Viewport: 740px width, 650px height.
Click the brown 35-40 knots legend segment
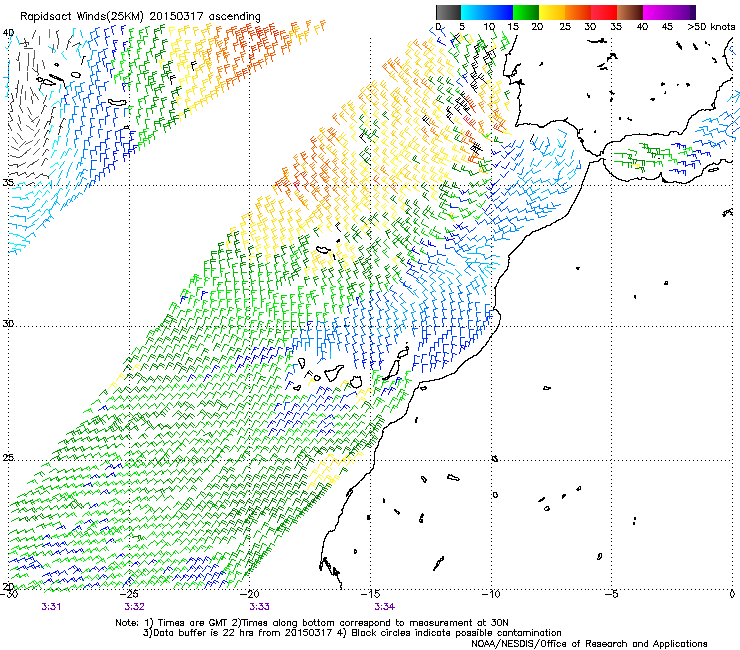point(630,12)
